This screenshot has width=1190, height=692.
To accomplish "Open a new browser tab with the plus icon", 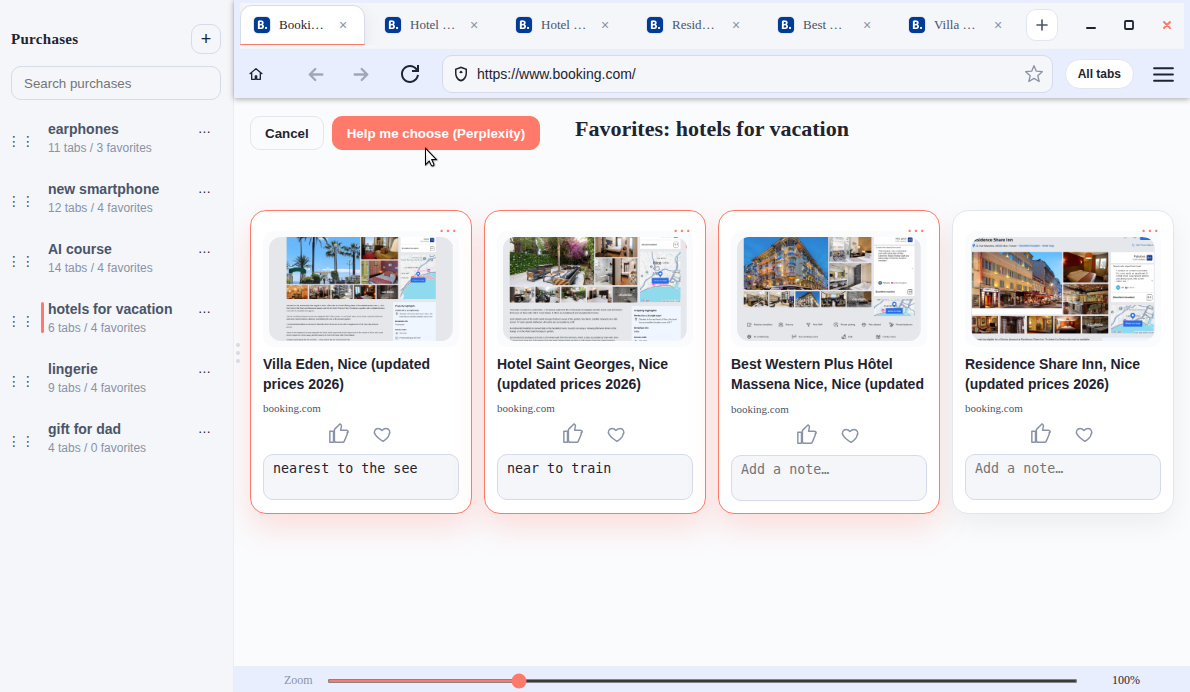I will 1042,24.
